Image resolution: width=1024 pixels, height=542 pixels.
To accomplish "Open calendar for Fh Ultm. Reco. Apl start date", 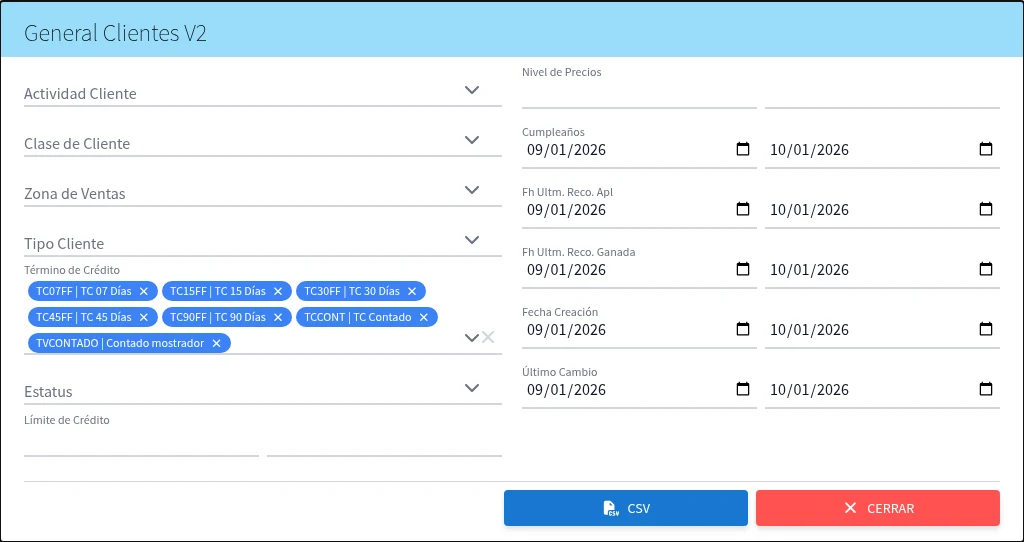I will 743,209.
